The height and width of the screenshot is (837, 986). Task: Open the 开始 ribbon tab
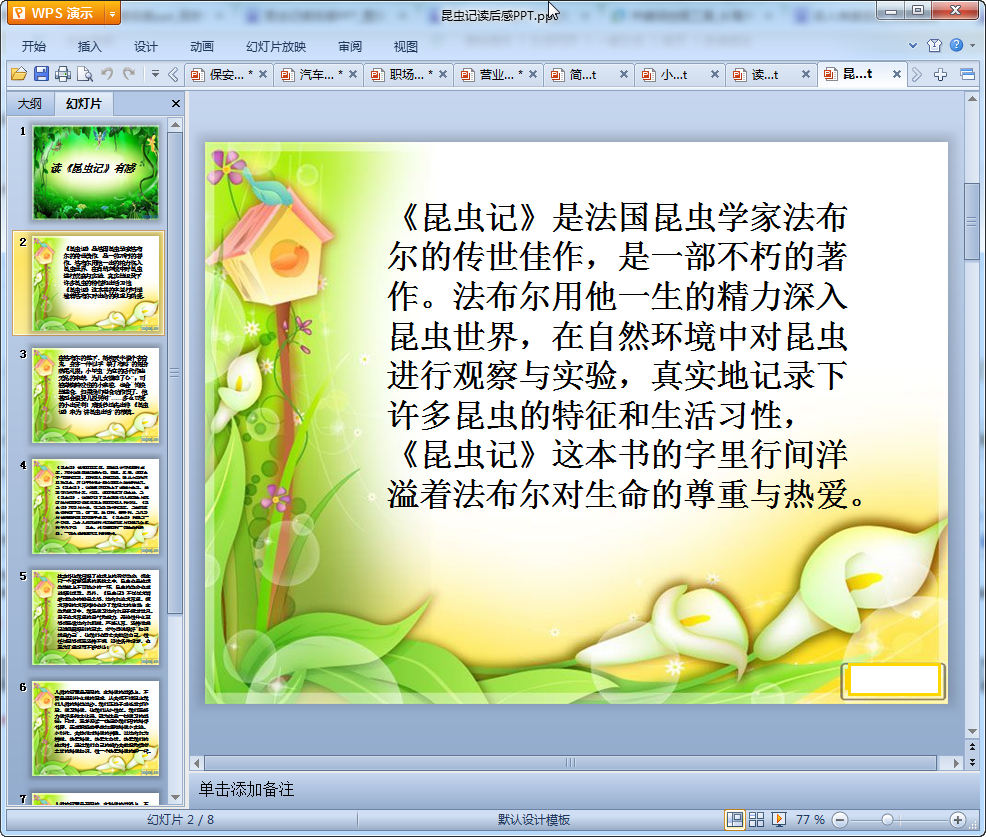(33, 47)
